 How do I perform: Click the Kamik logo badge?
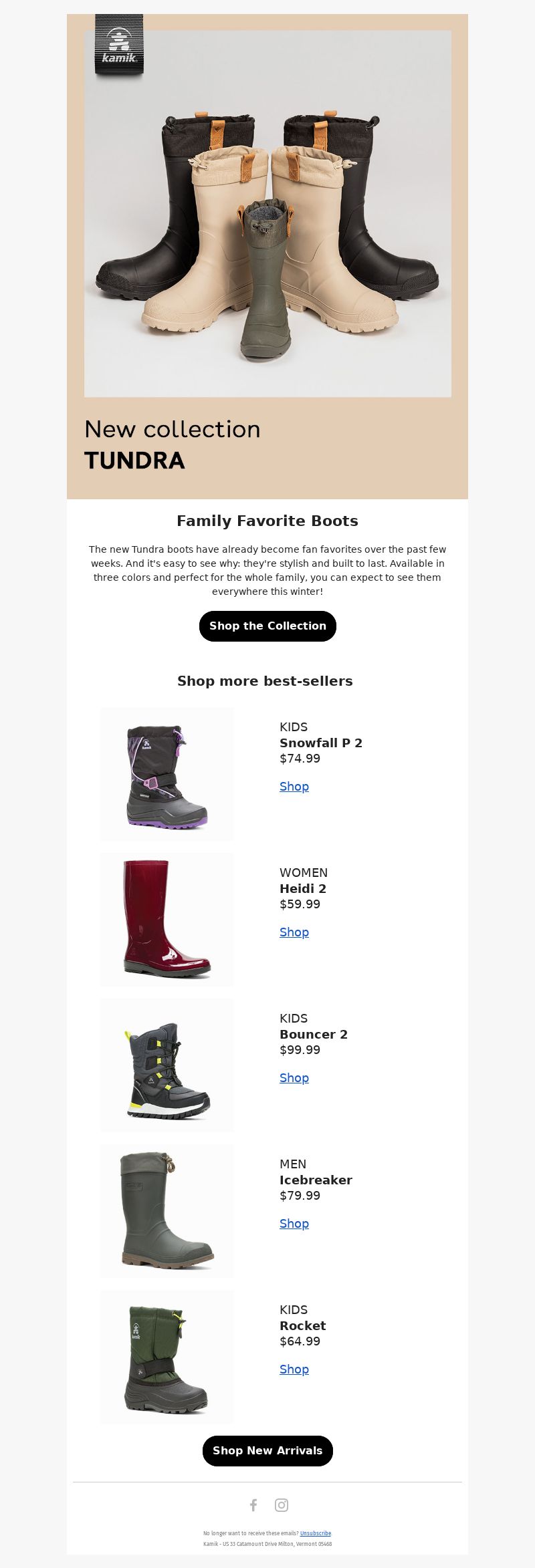[x=119, y=45]
